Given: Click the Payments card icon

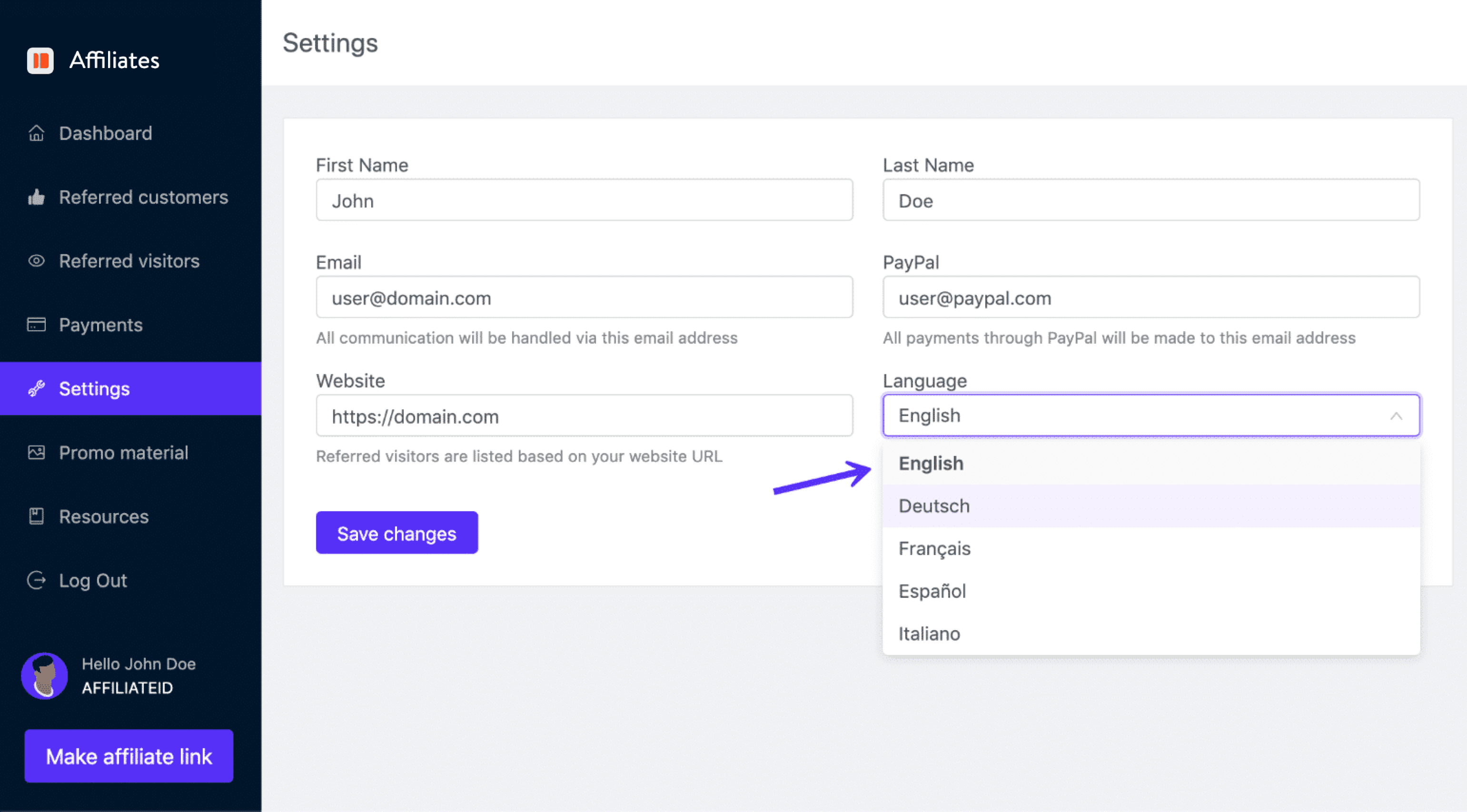Looking at the screenshot, I should (36, 324).
